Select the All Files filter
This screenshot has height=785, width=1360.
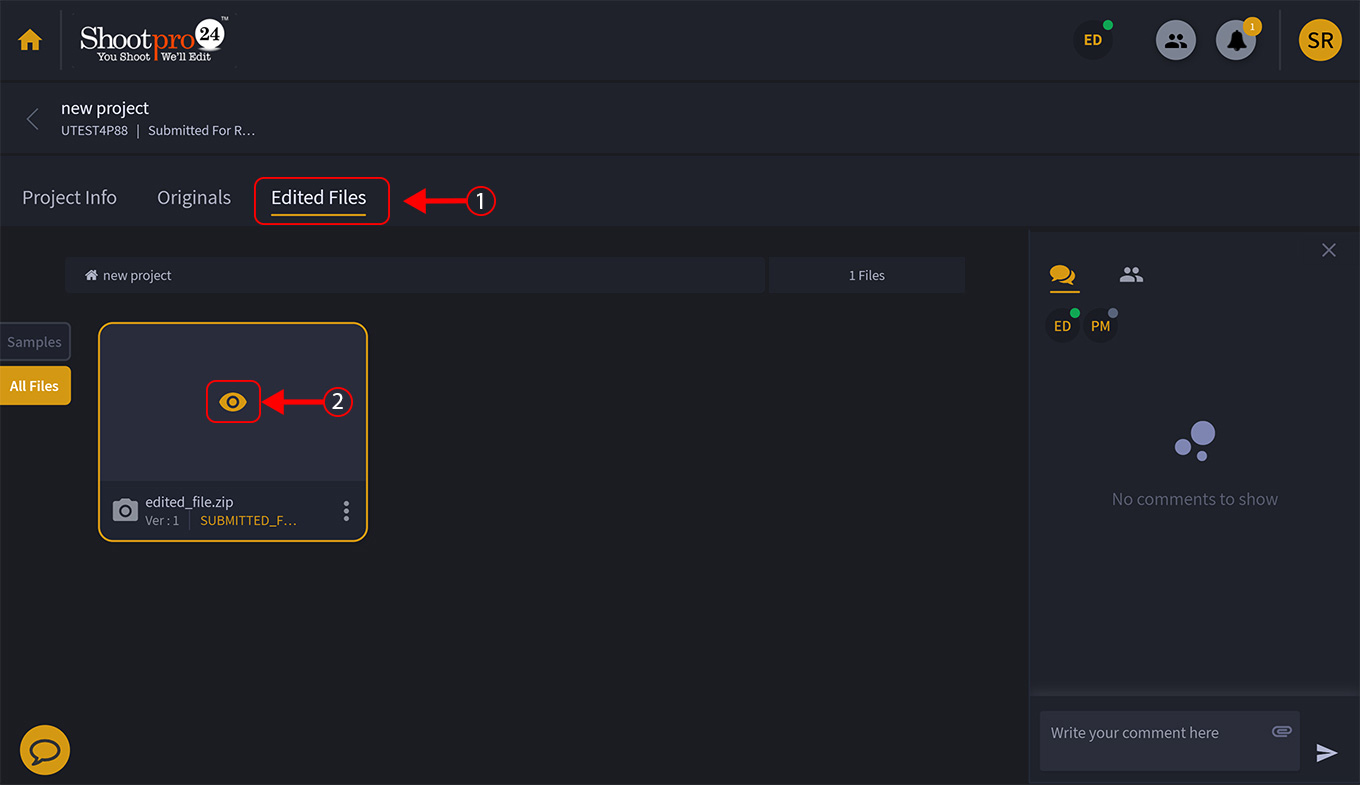click(35, 386)
